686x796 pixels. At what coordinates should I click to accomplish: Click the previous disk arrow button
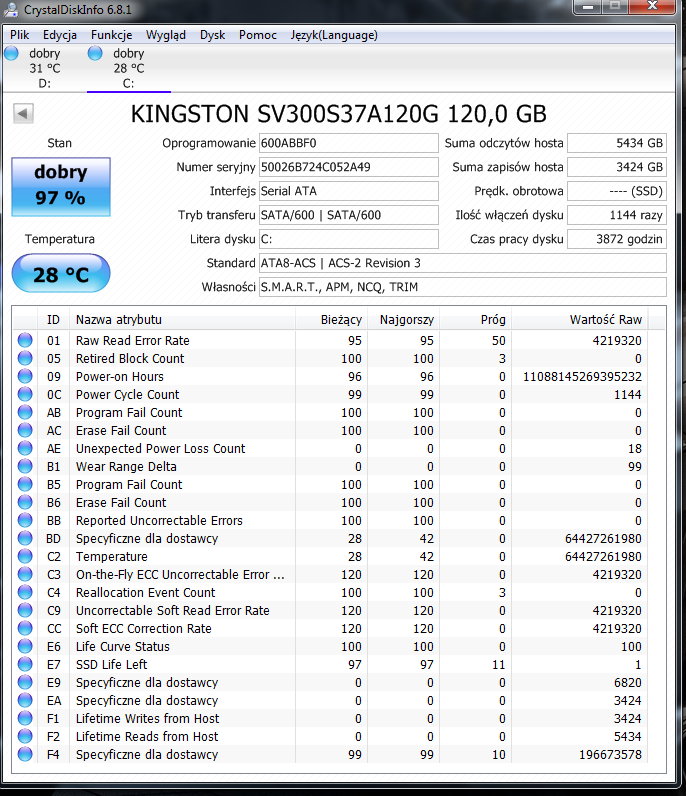point(23,113)
